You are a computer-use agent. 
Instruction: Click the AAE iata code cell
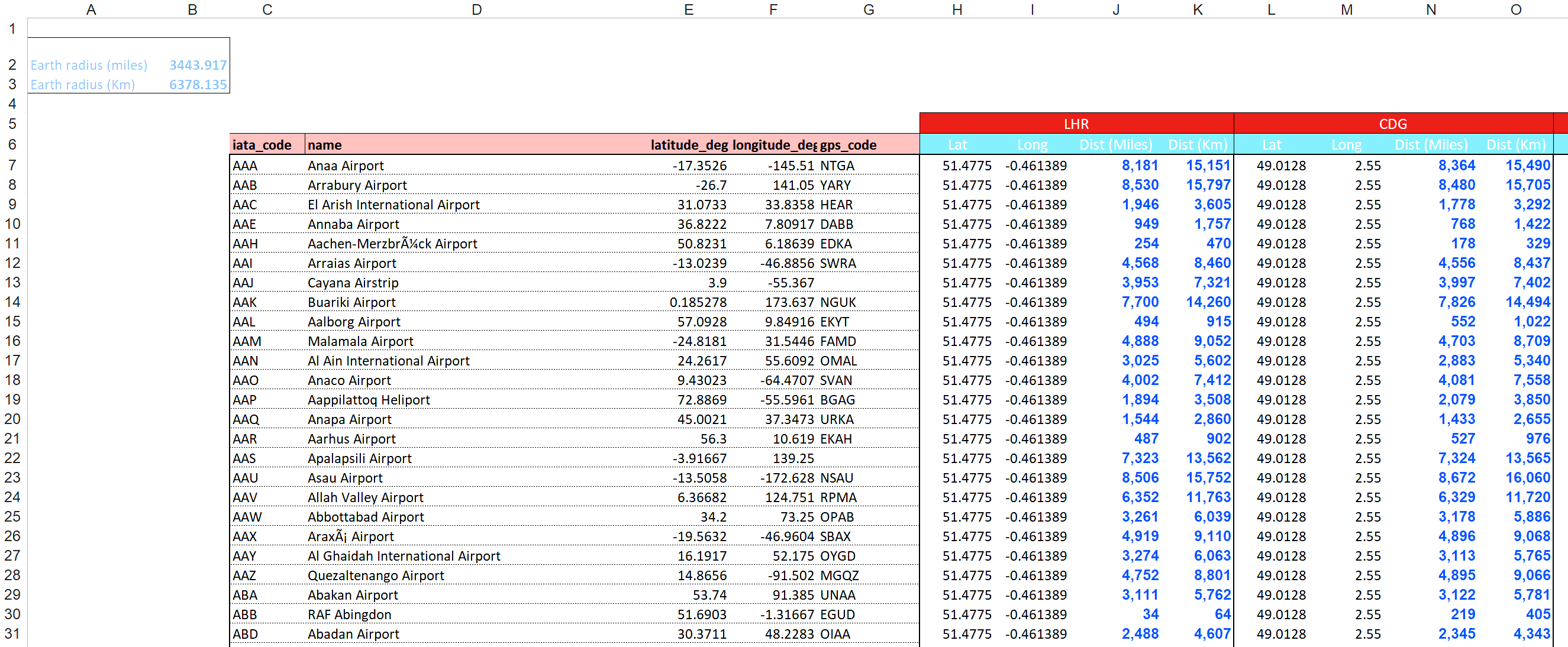[267, 224]
